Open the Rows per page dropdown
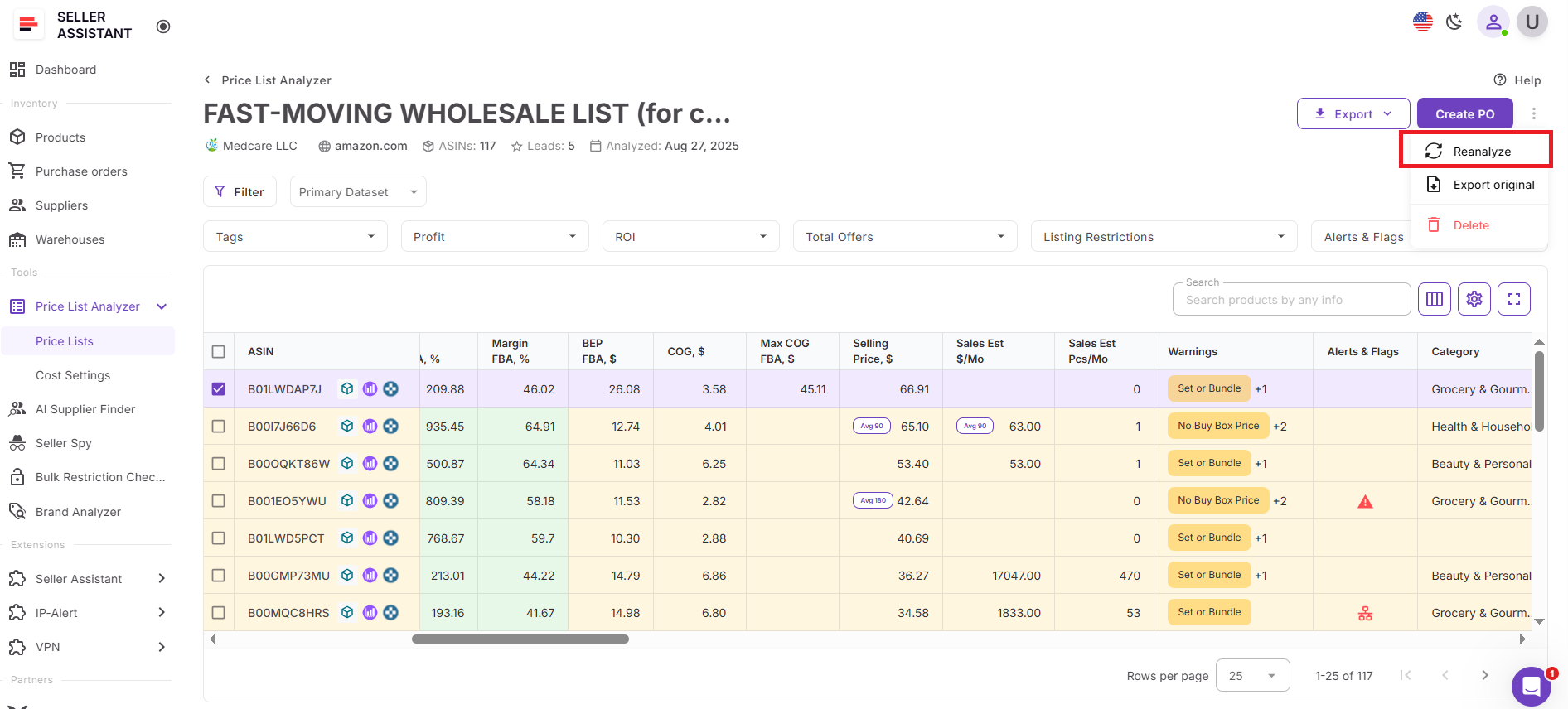This screenshot has width=1568, height=709. click(1252, 676)
